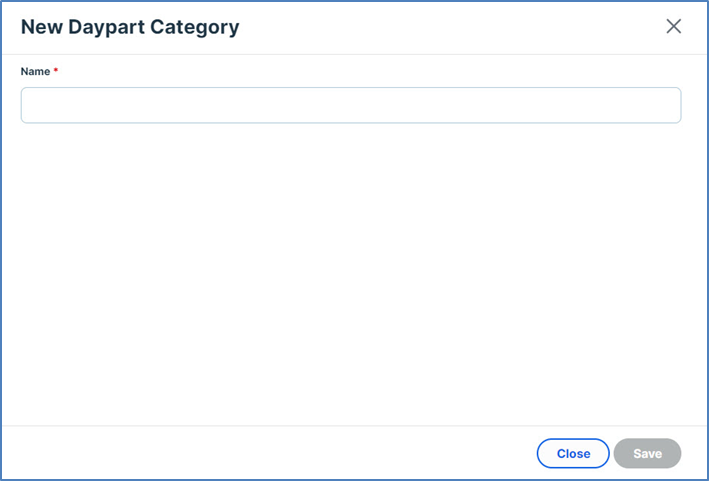The image size is (709, 481).
Task: Click right end of Name input
Action: [670, 105]
